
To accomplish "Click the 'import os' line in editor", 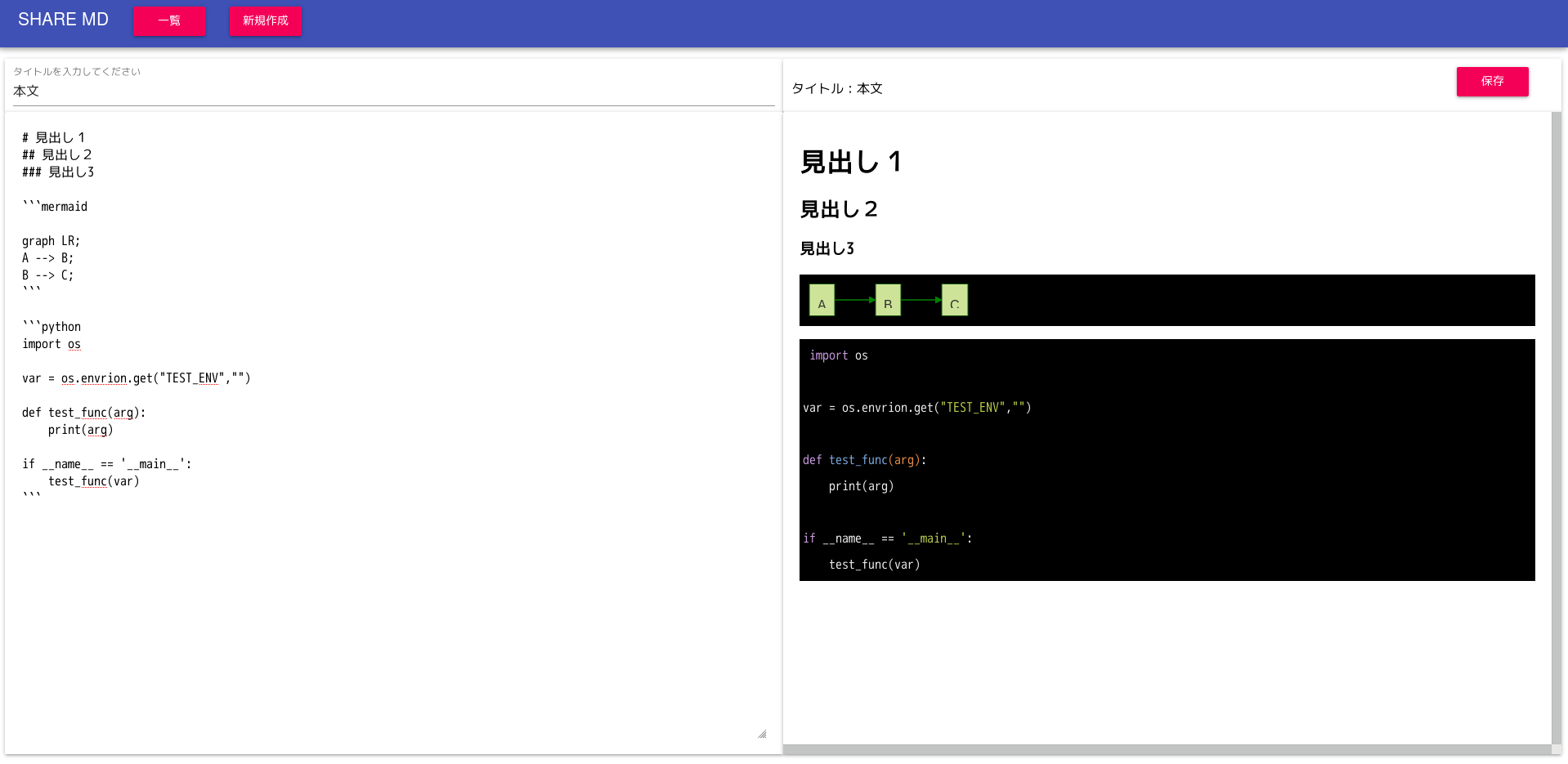I will click(52, 343).
